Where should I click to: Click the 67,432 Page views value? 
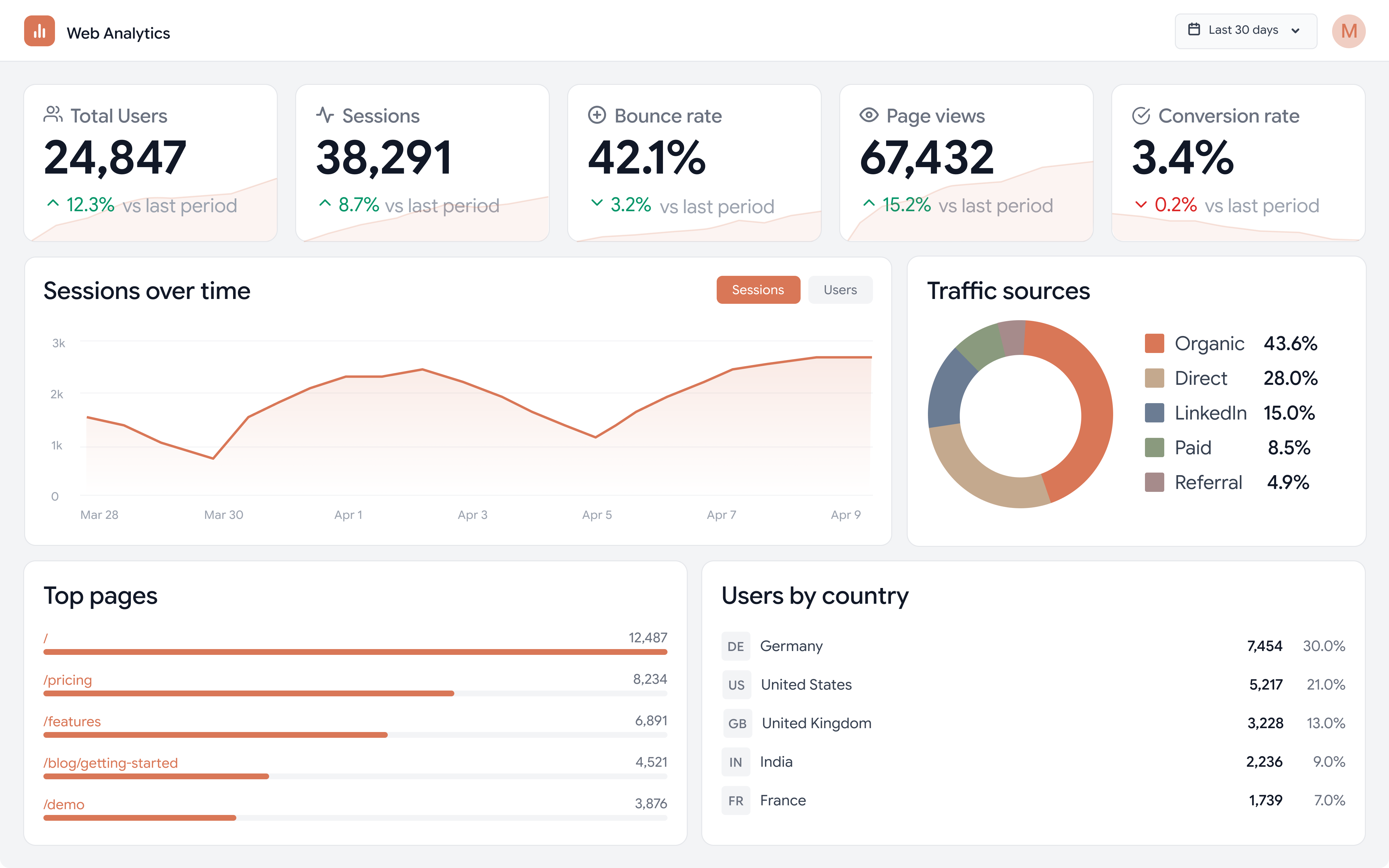[927, 158]
